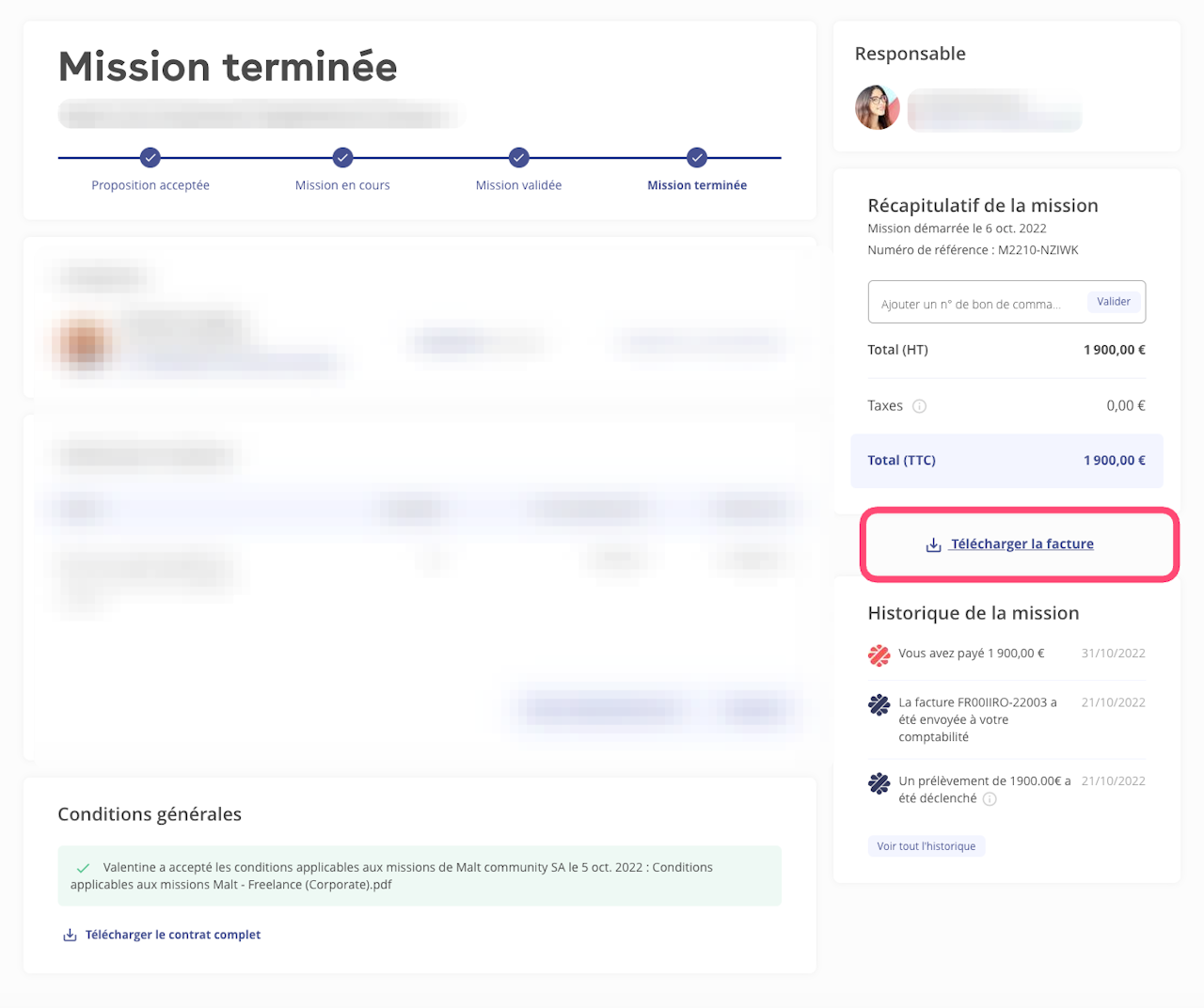Screen dimensions: 1204x1008
Task: Click the red Malt icon beside payment entry
Action: point(879,655)
